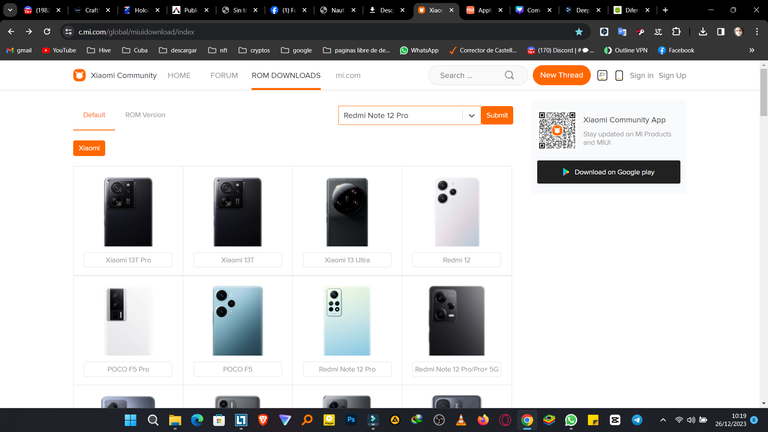The width and height of the screenshot is (768, 432).
Task: Open the Chrome downloads icon
Action: click(702, 31)
